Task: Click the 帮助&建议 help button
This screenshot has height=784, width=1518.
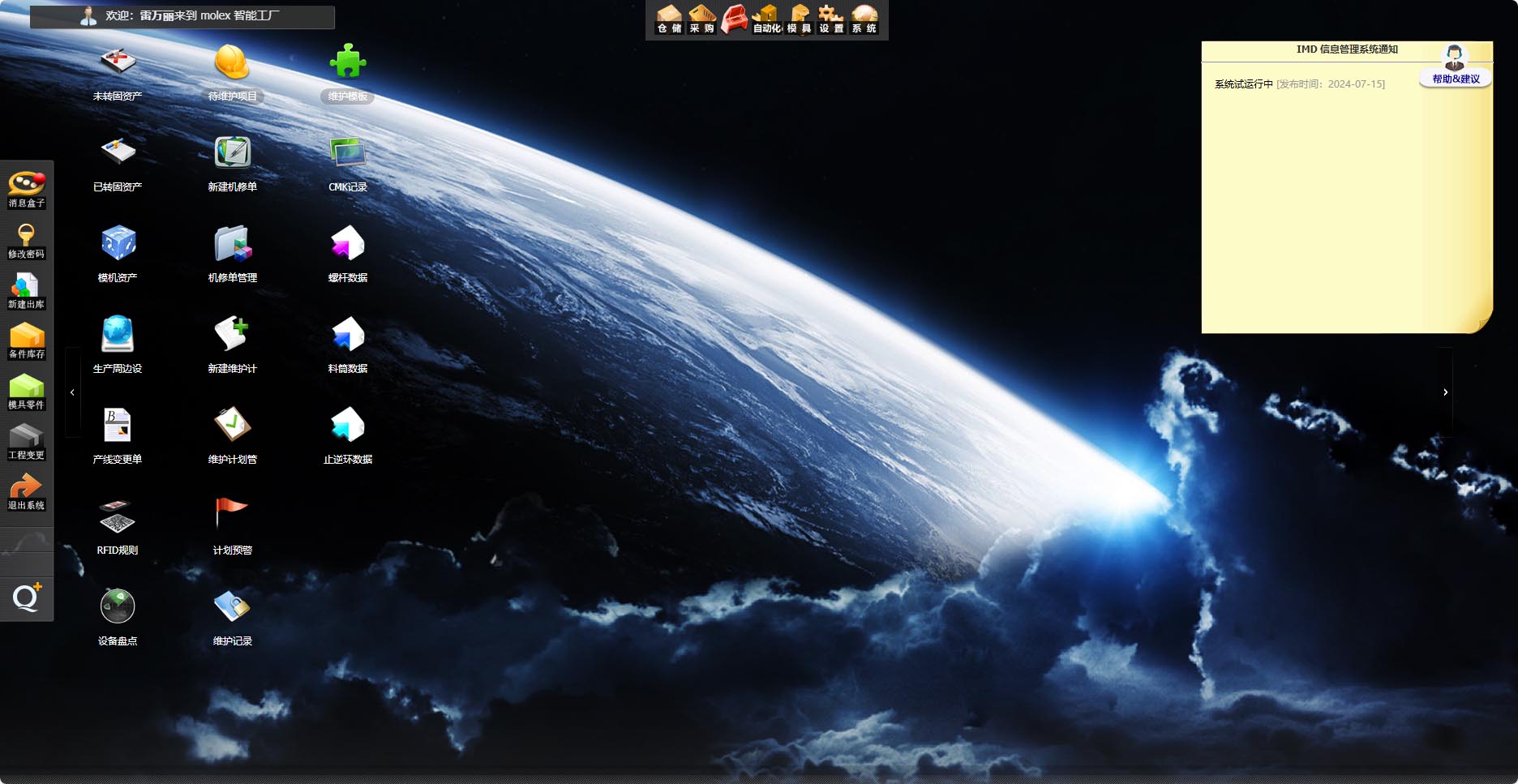Action: tap(1456, 66)
